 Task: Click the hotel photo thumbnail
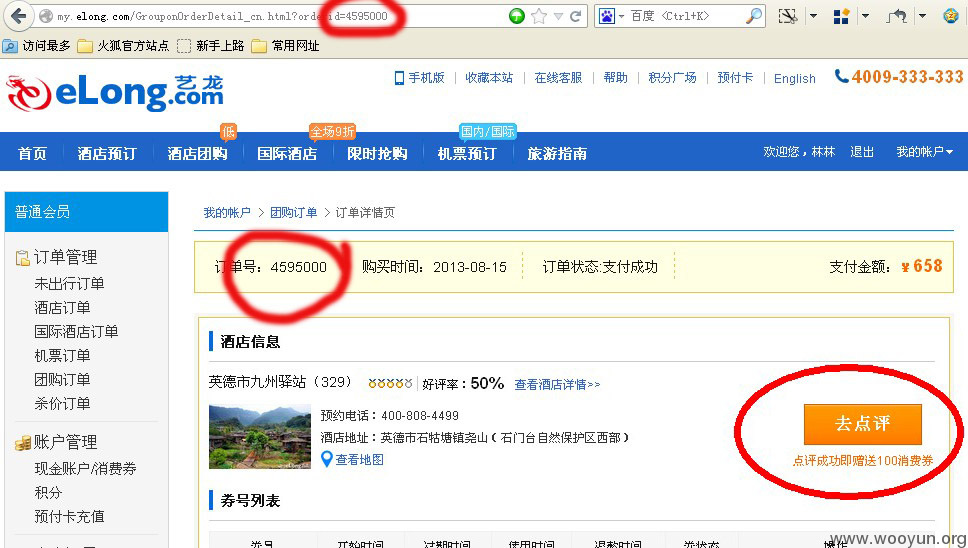coord(260,436)
